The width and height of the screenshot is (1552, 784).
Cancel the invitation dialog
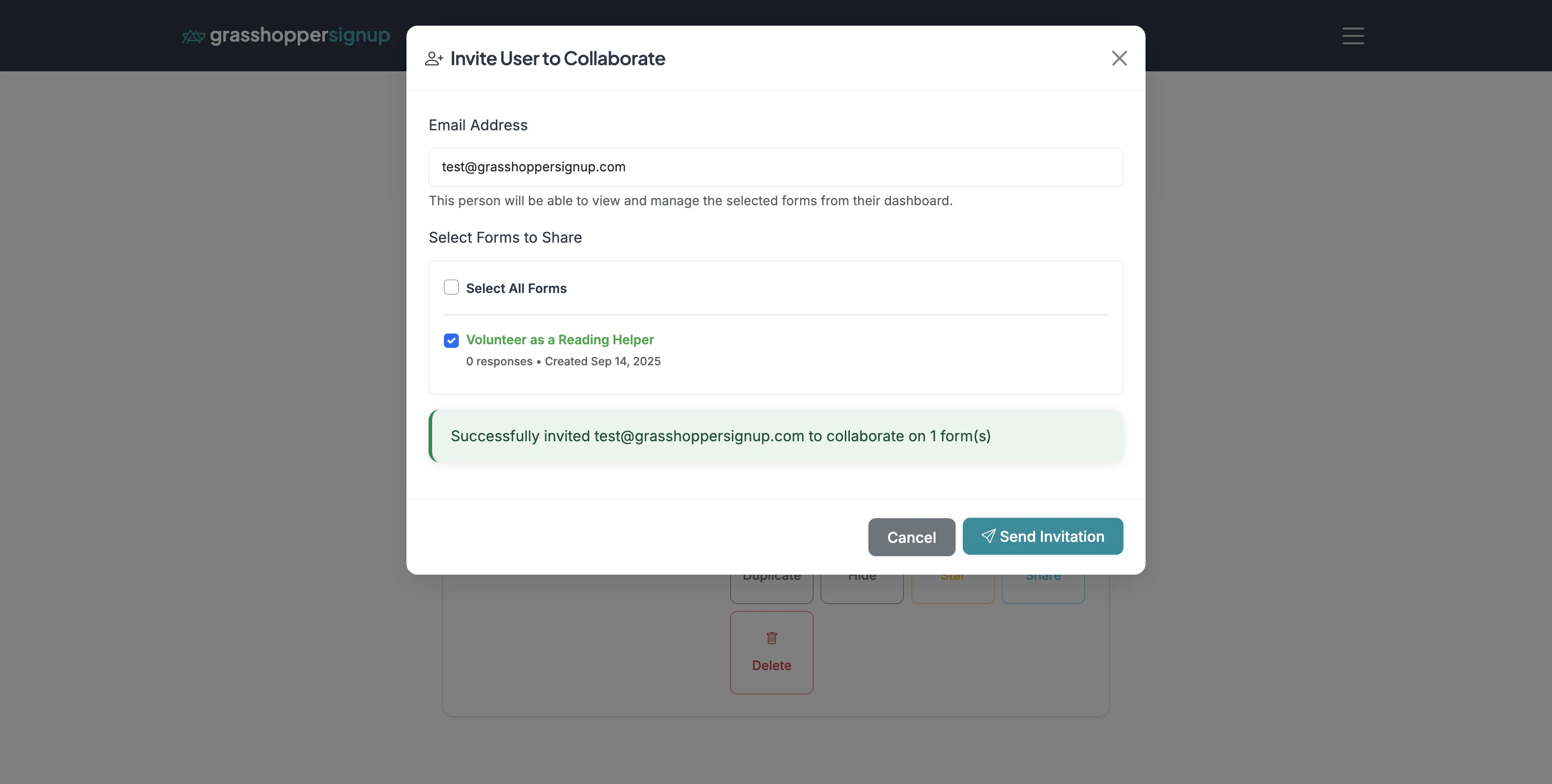click(911, 537)
